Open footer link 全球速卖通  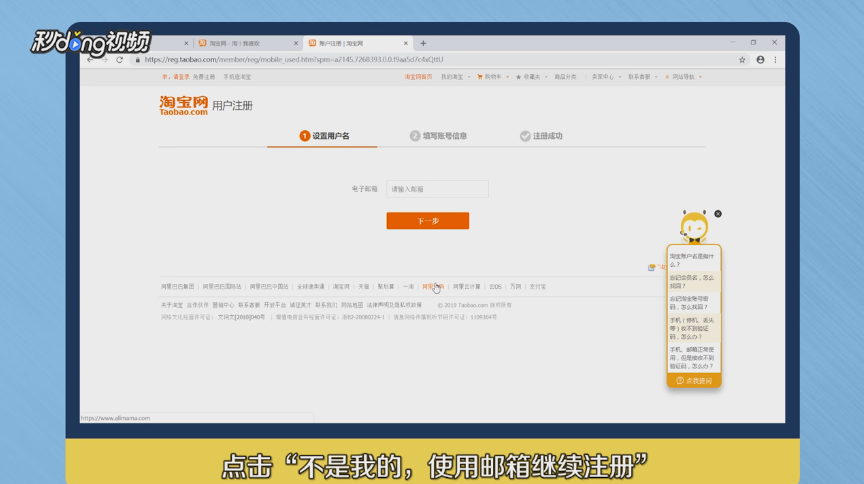311,287
